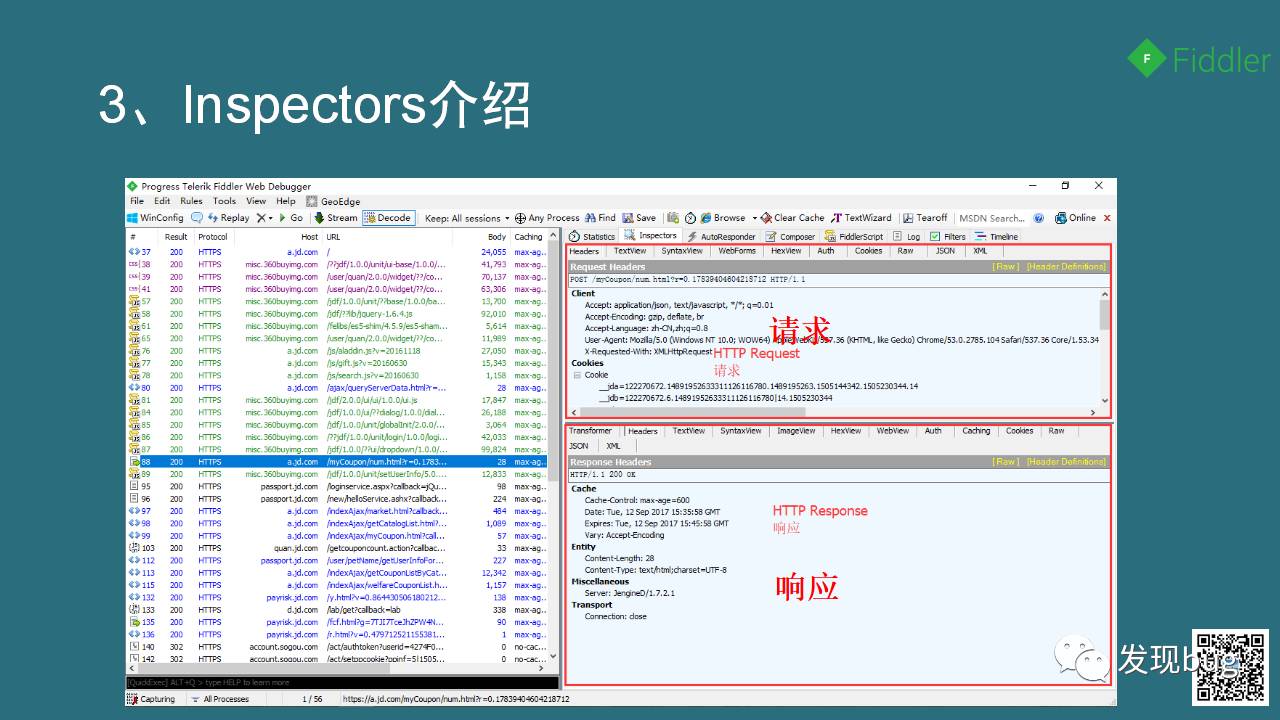Click the Clear Cache toolbar button
This screenshot has height=720, width=1280.
[x=792, y=218]
